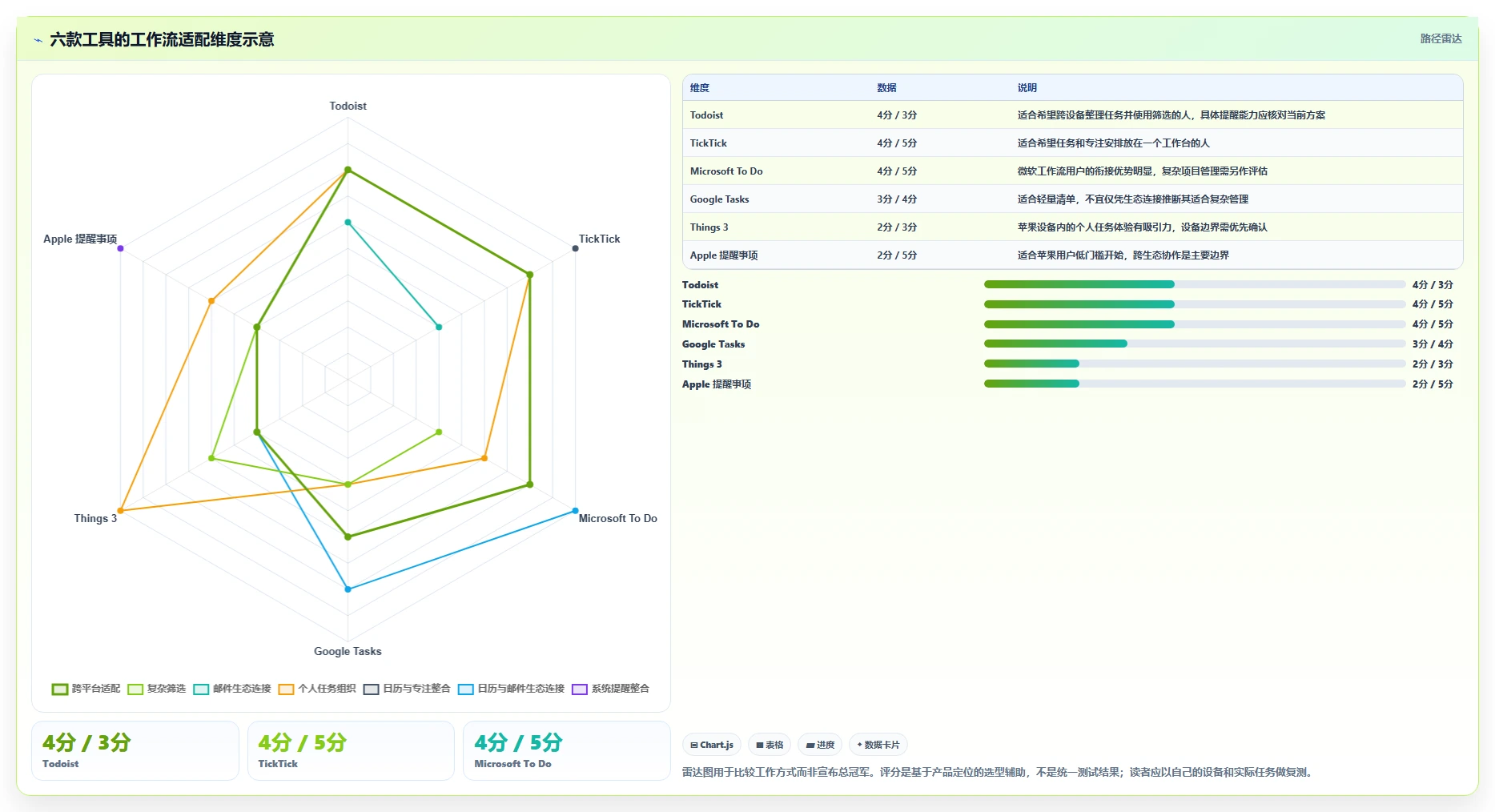The image size is (1495, 812).
Task: Click the Google Tasks label in progress list
Action: (713, 344)
